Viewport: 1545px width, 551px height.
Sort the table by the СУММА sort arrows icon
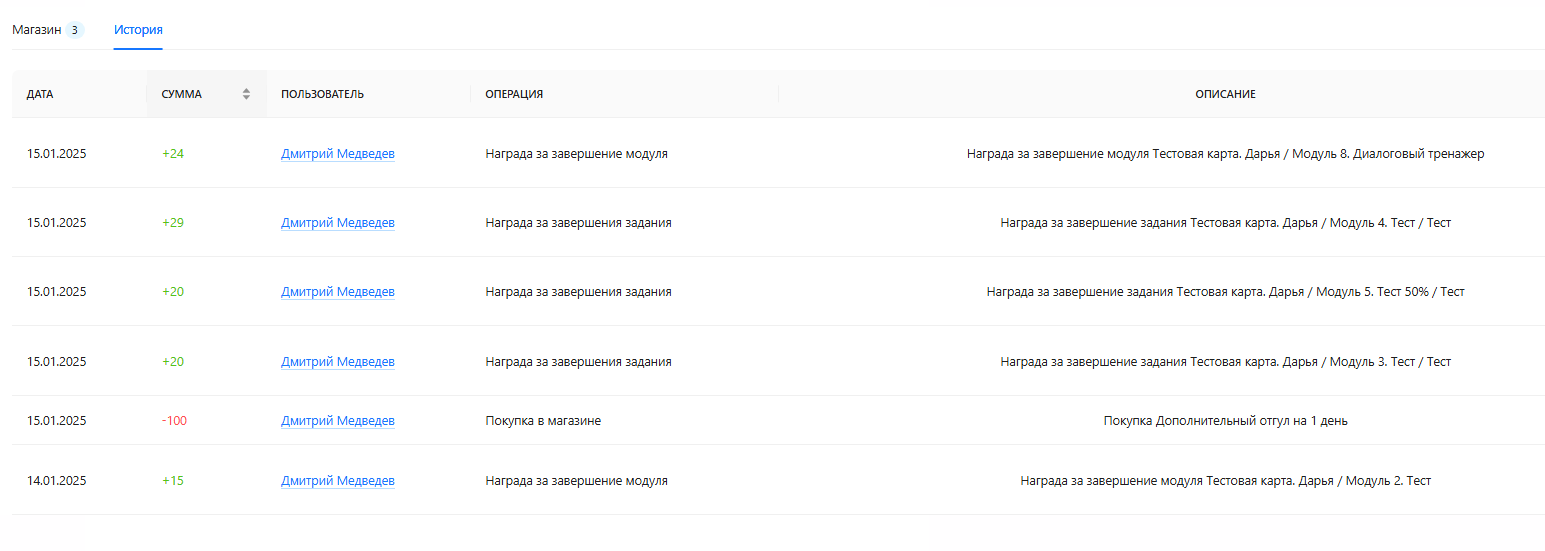(x=246, y=94)
